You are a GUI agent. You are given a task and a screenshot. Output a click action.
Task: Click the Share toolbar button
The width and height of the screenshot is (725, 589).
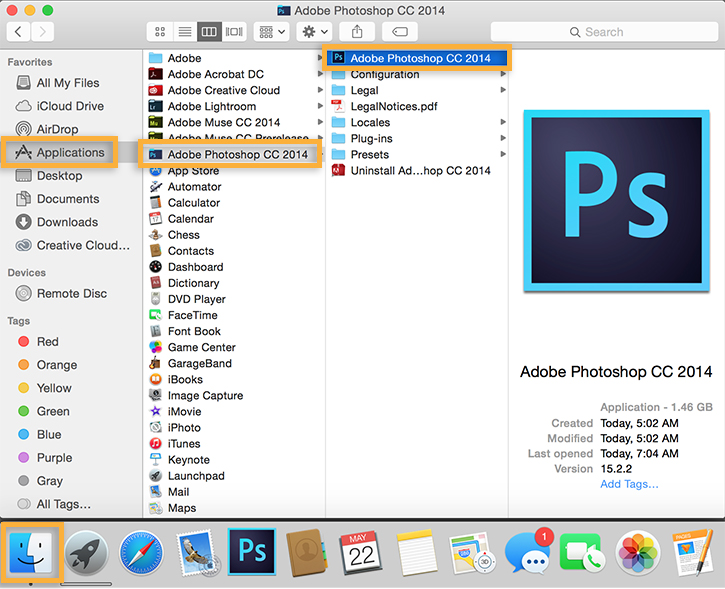(x=356, y=32)
